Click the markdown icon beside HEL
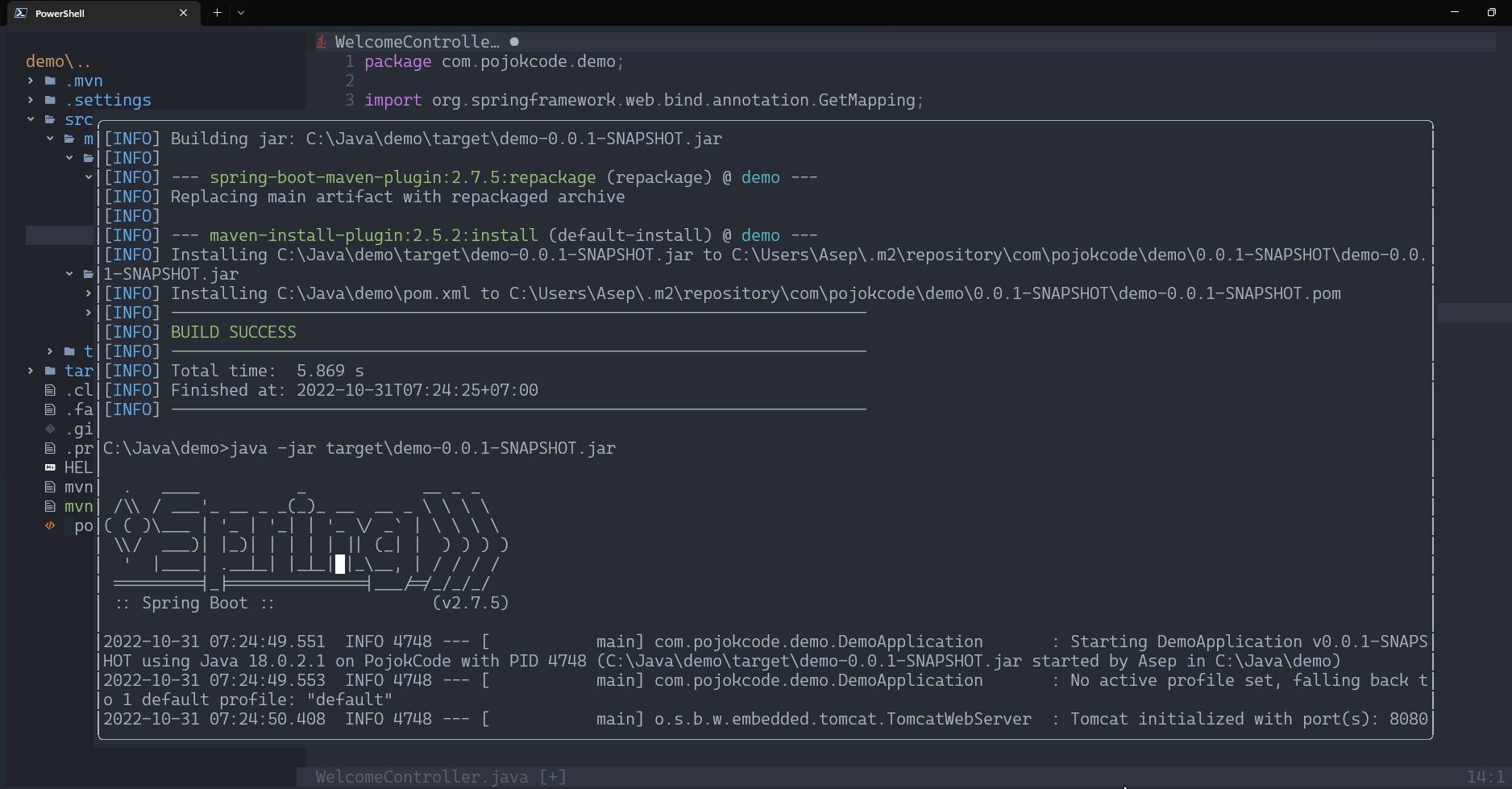The image size is (1512, 789). click(x=50, y=467)
